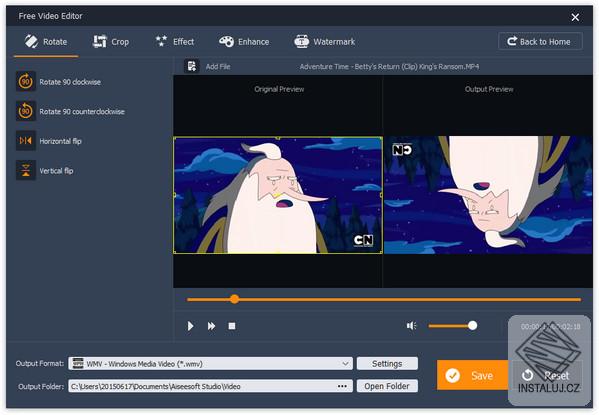Select the Rotate 90 counterclockwise label
599x415 pixels.
point(82,112)
